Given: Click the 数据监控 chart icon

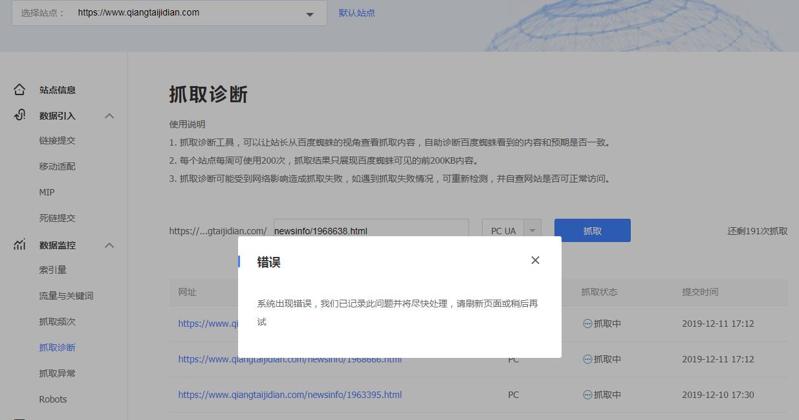Looking at the screenshot, I should point(19,245).
